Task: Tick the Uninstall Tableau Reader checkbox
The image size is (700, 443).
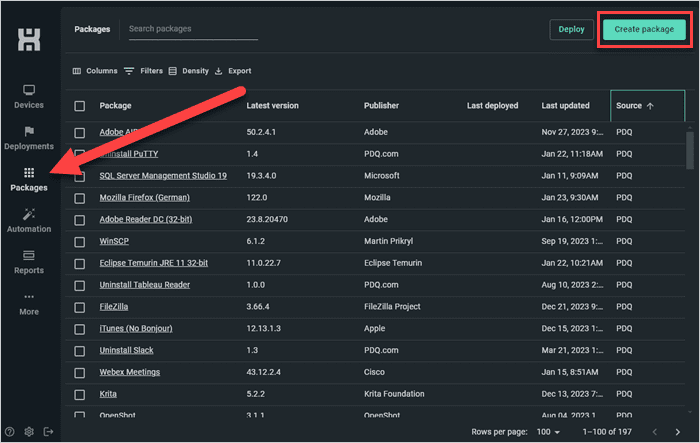Action: (x=79, y=286)
